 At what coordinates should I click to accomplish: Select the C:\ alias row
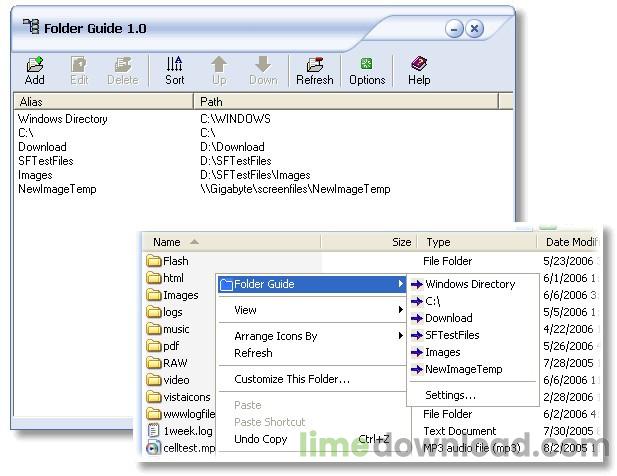(x=26, y=133)
